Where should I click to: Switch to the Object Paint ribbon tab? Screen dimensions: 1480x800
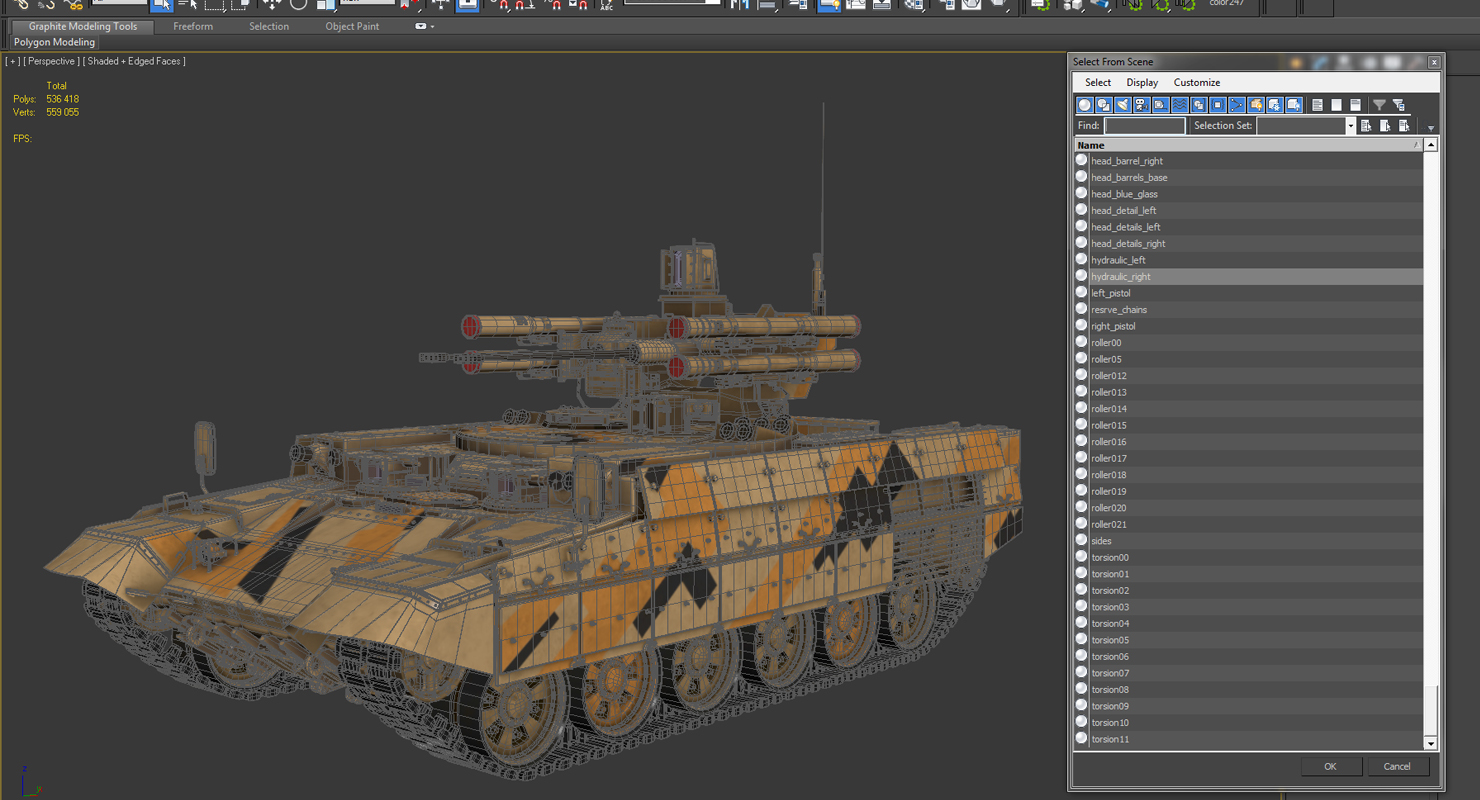pos(353,27)
